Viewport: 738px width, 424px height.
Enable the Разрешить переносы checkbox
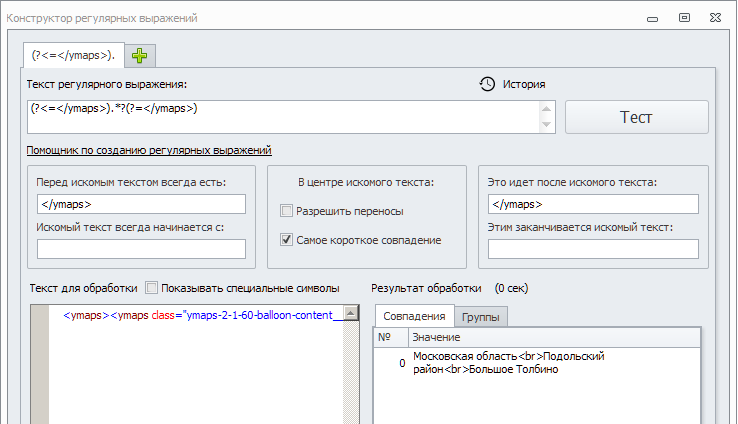287,211
